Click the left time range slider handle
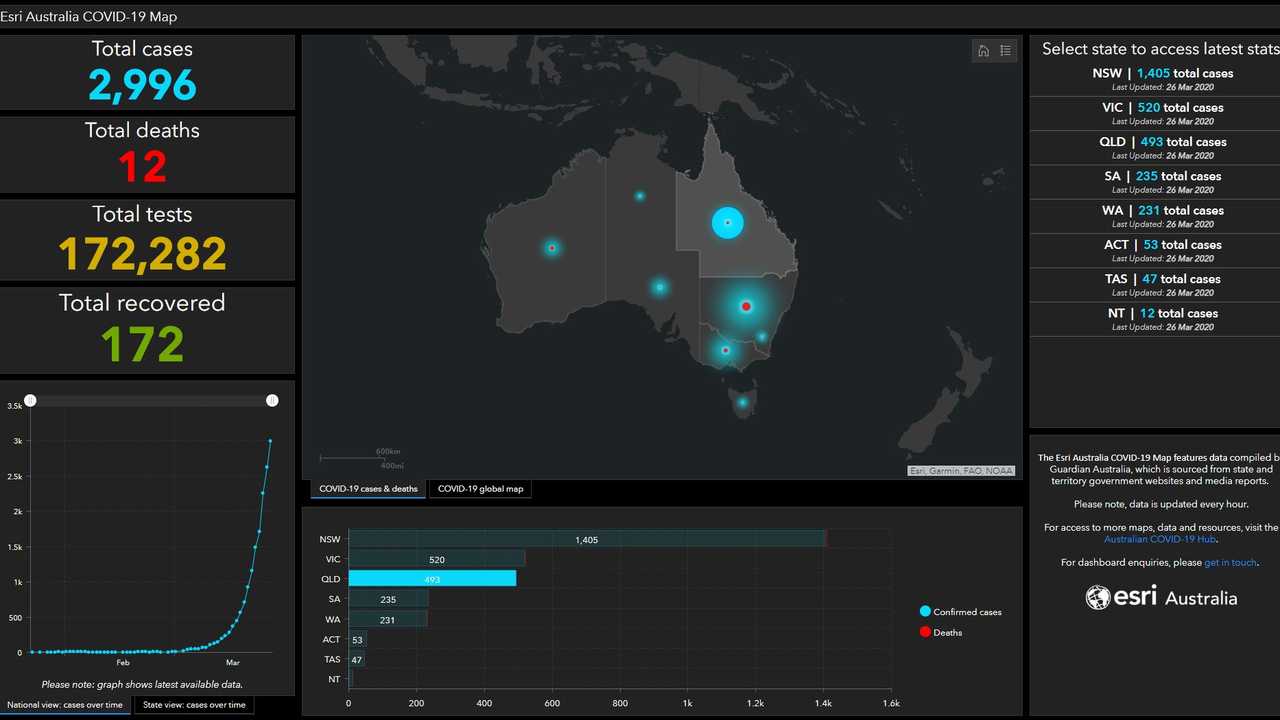The width and height of the screenshot is (1280, 720). coord(30,400)
